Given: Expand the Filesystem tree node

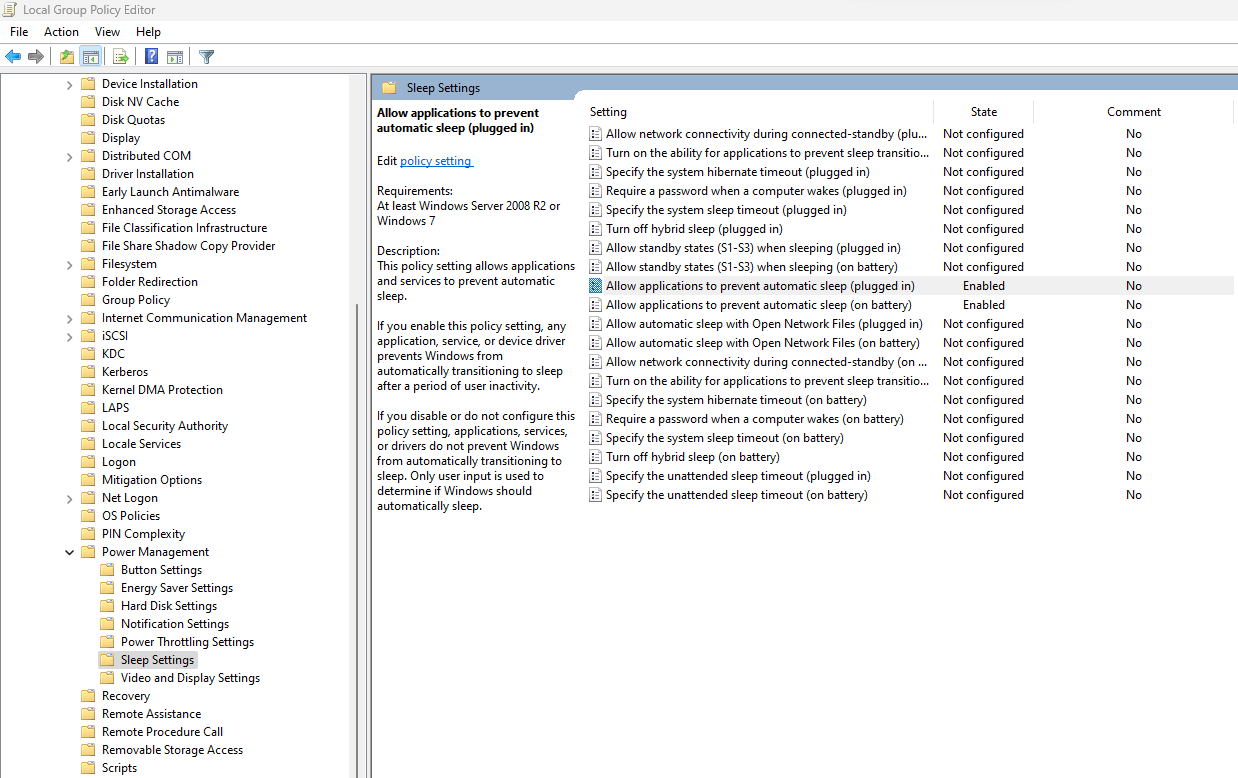Looking at the screenshot, I should [69, 264].
